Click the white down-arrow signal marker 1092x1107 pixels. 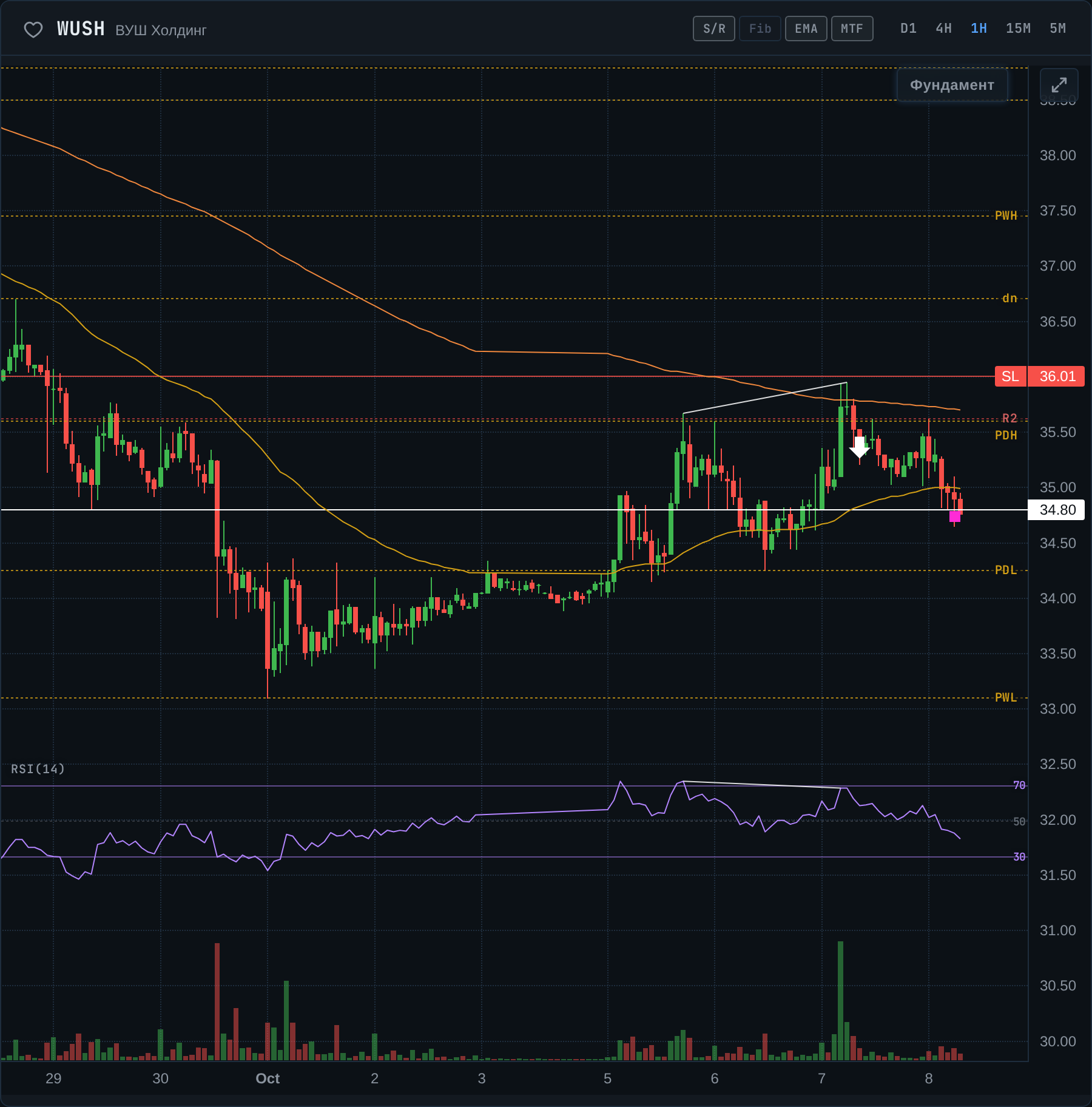coord(859,447)
